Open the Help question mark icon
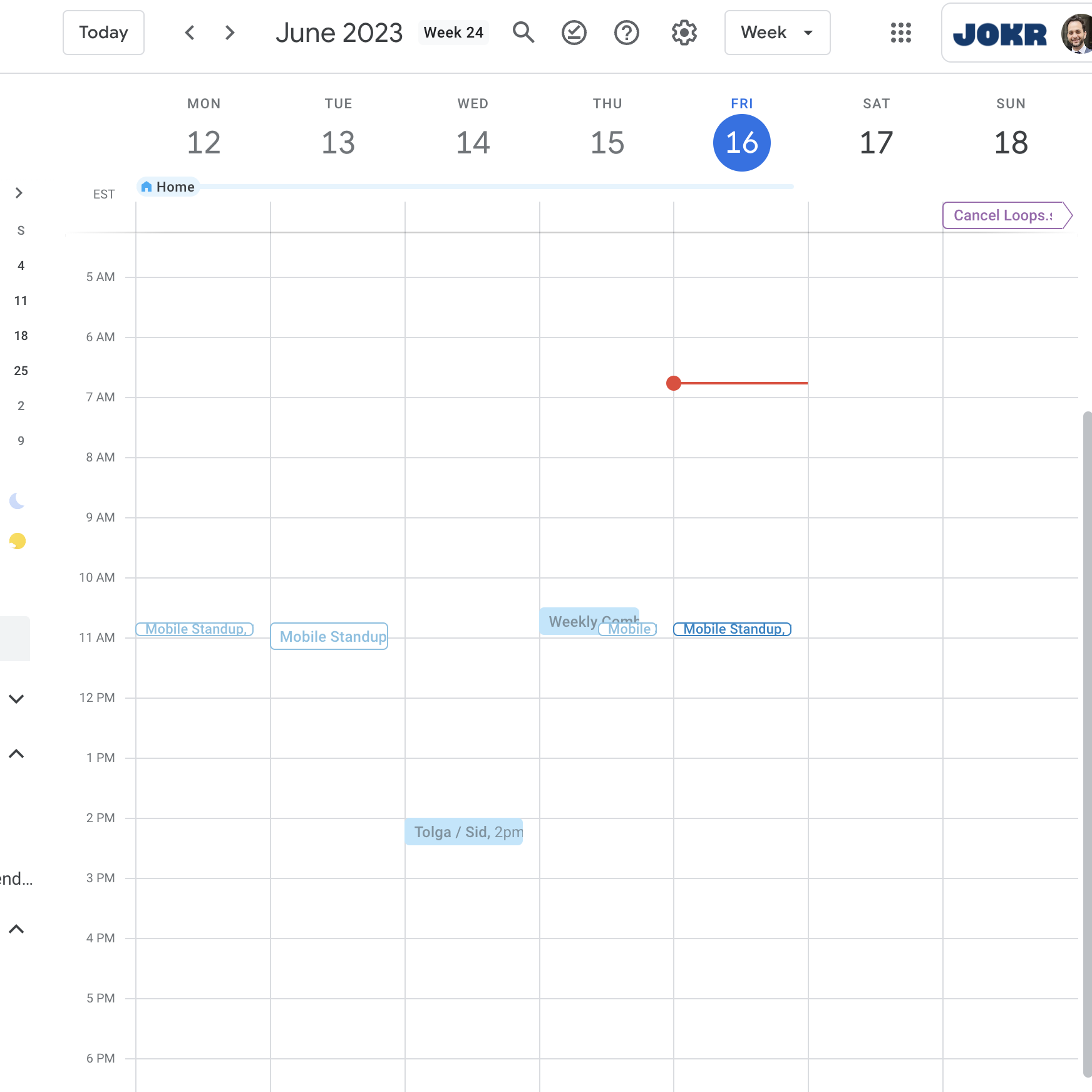 click(626, 33)
